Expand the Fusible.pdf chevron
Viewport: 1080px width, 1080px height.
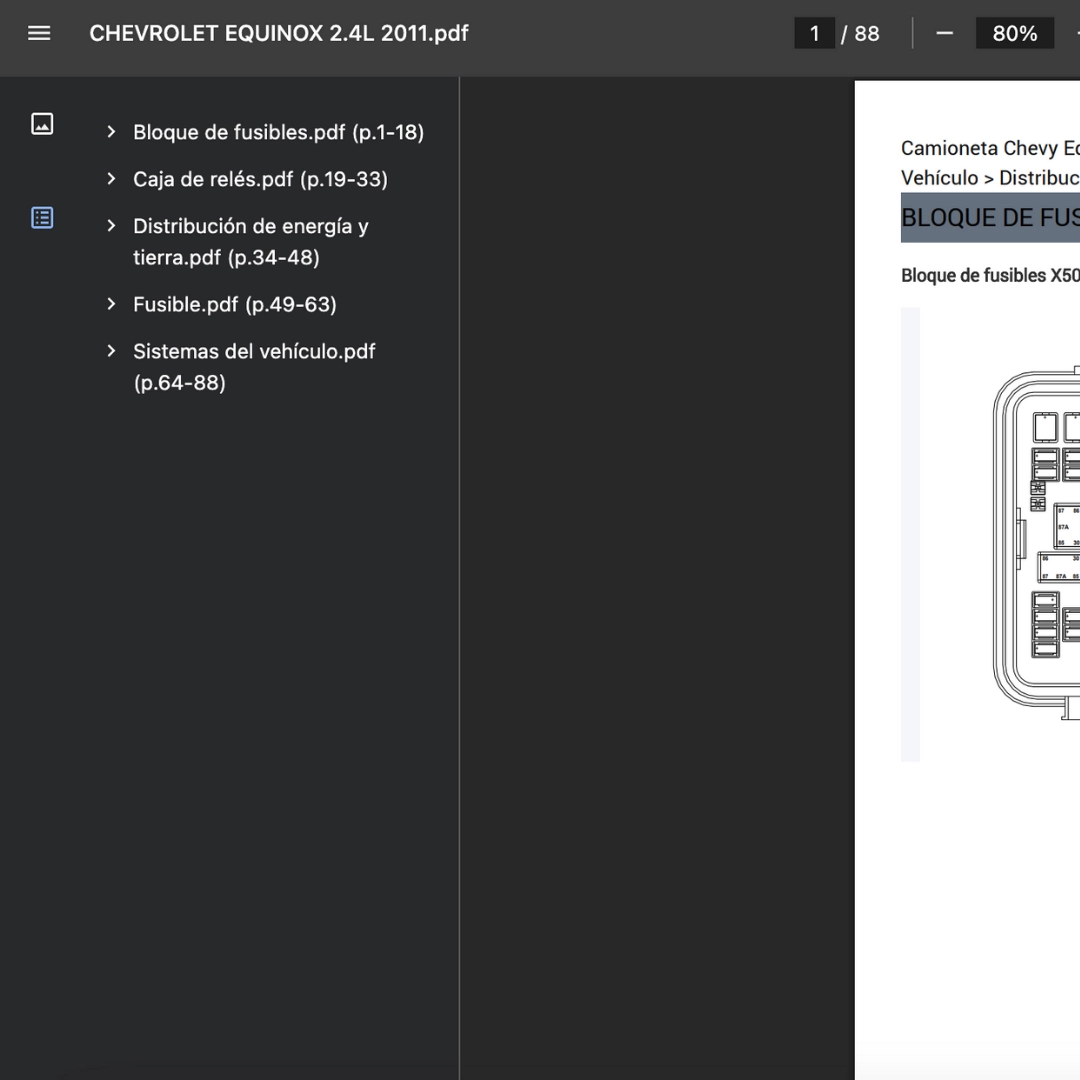(111, 304)
